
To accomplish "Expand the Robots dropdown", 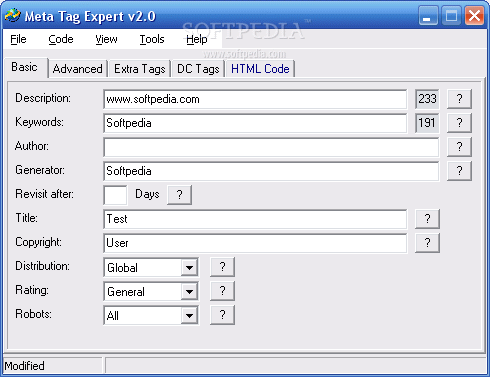I will (189, 315).
